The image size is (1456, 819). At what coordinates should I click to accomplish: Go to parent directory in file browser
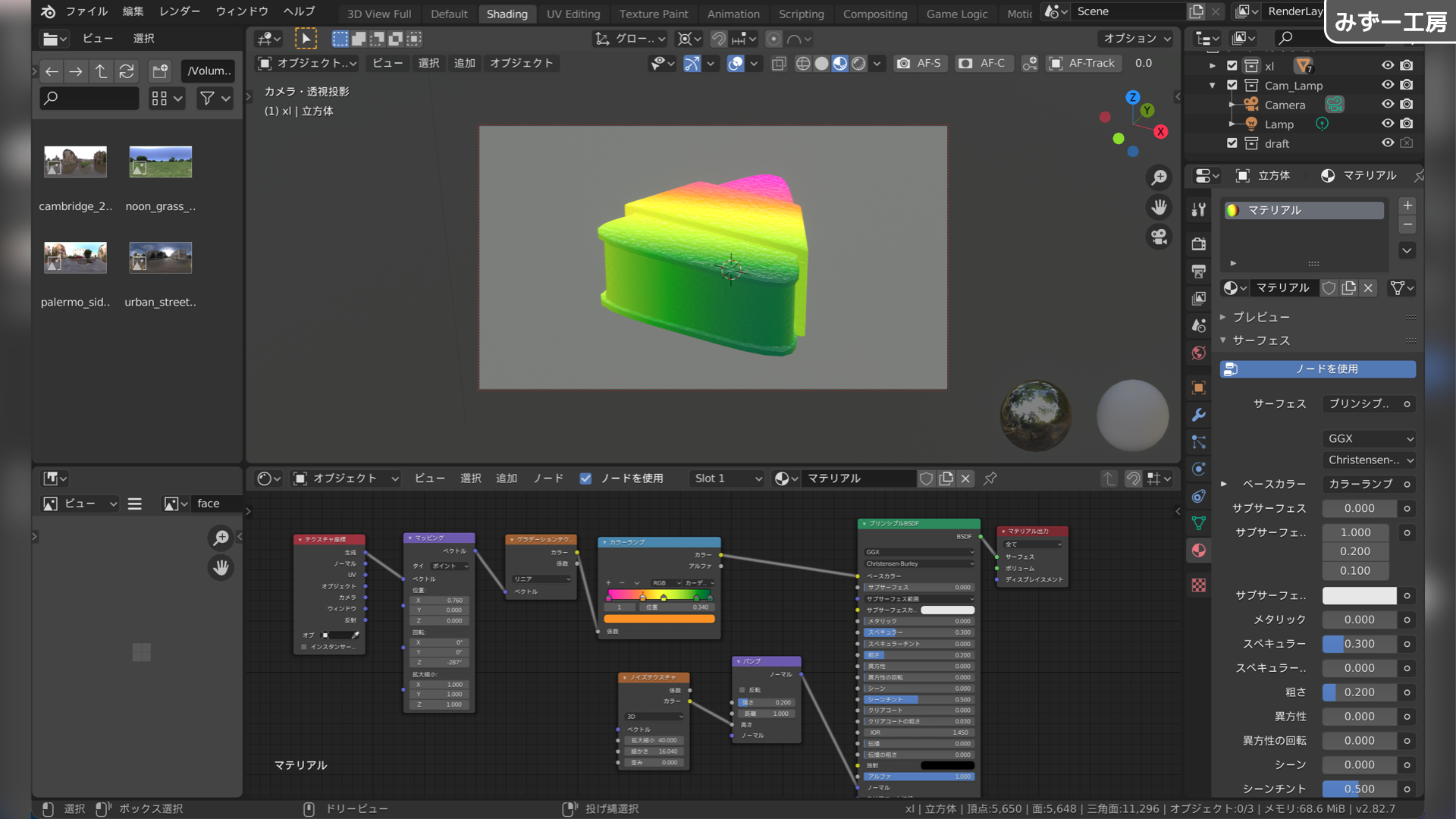pyautogui.click(x=101, y=71)
